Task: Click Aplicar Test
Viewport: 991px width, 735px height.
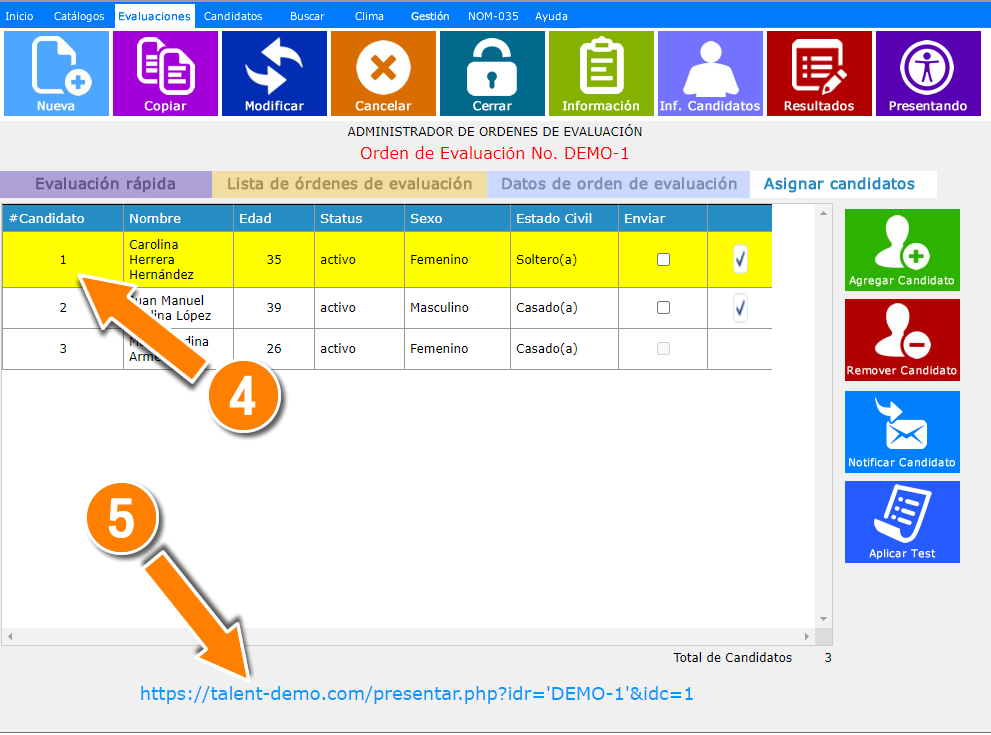Action: pos(902,522)
